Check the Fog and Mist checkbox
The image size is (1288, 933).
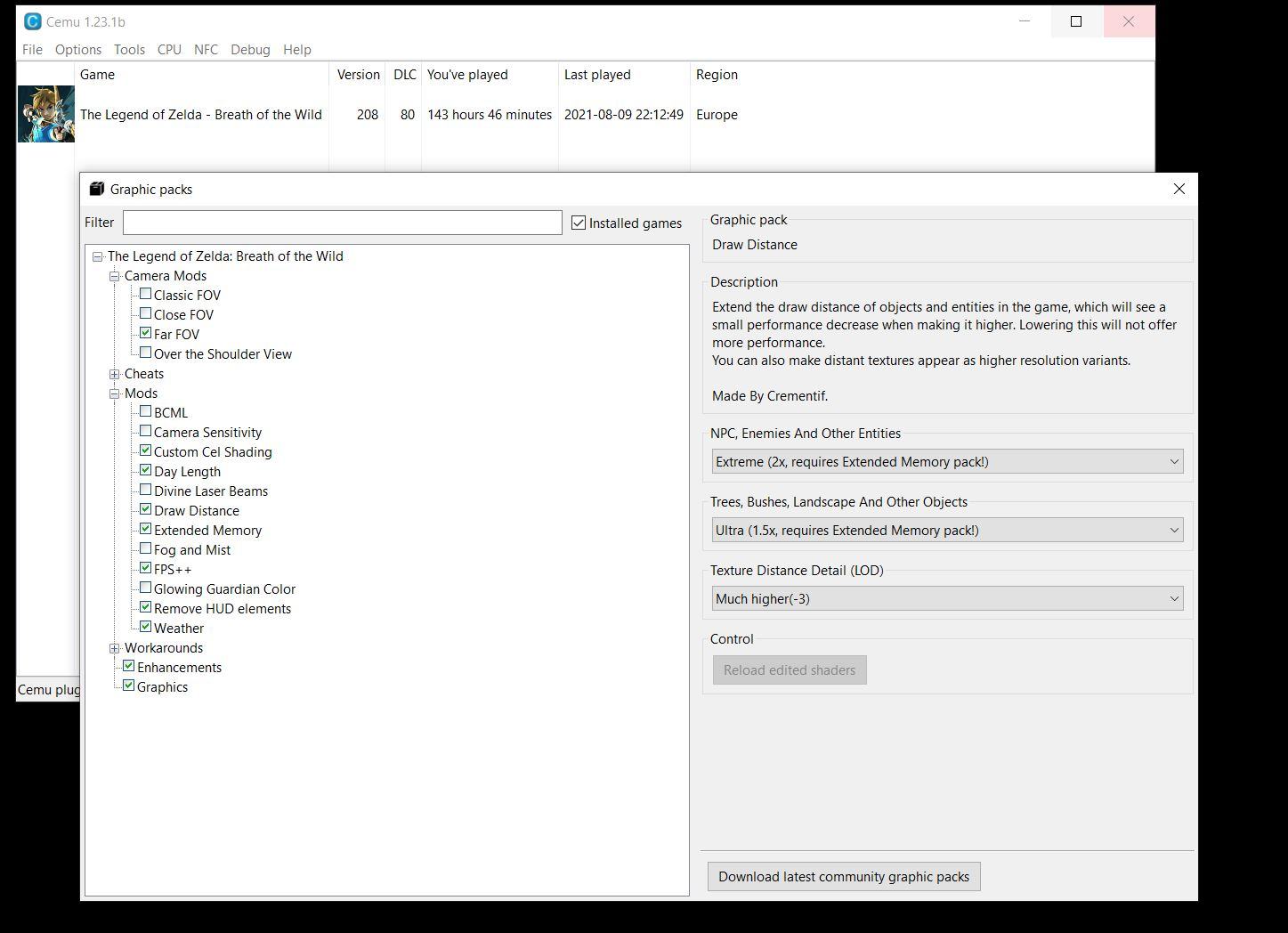[145, 548]
